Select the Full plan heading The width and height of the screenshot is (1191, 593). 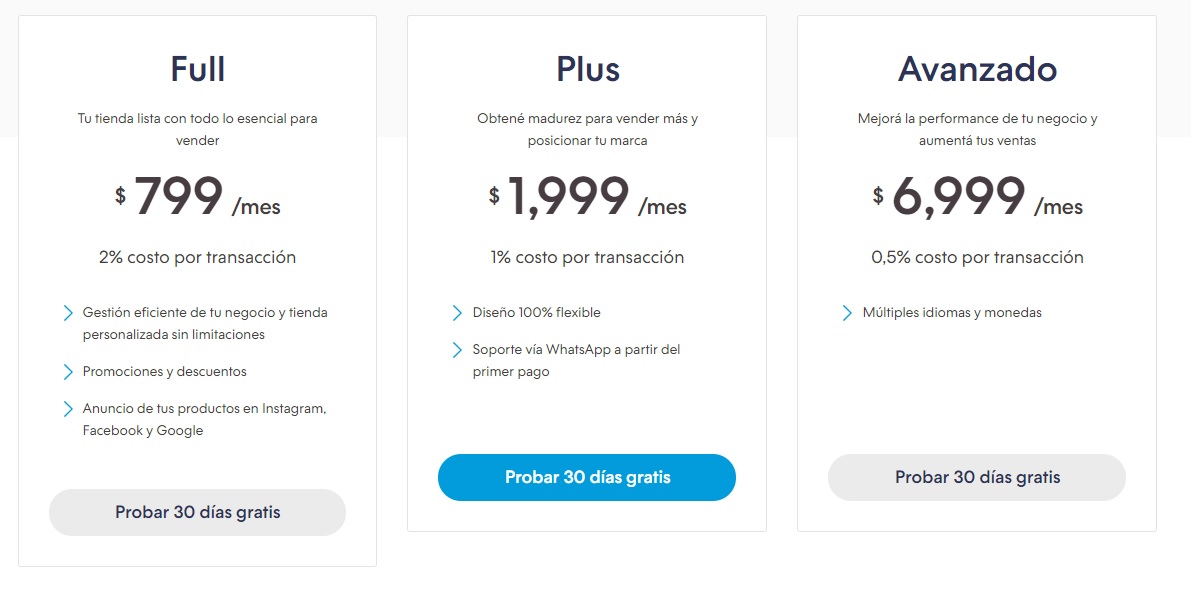tap(197, 69)
